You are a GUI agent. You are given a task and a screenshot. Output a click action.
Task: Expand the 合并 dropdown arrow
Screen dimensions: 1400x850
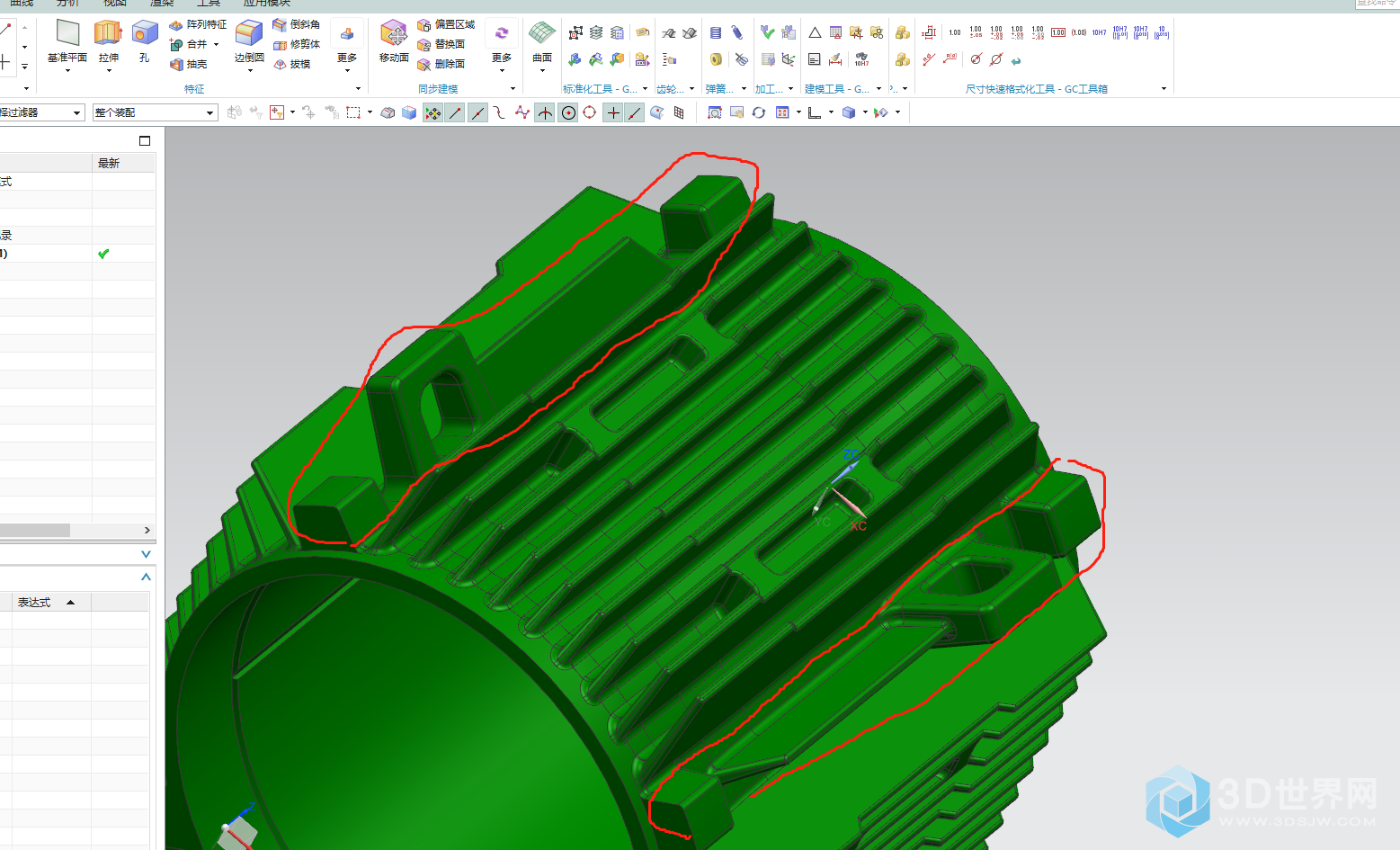pyautogui.click(x=217, y=44)
